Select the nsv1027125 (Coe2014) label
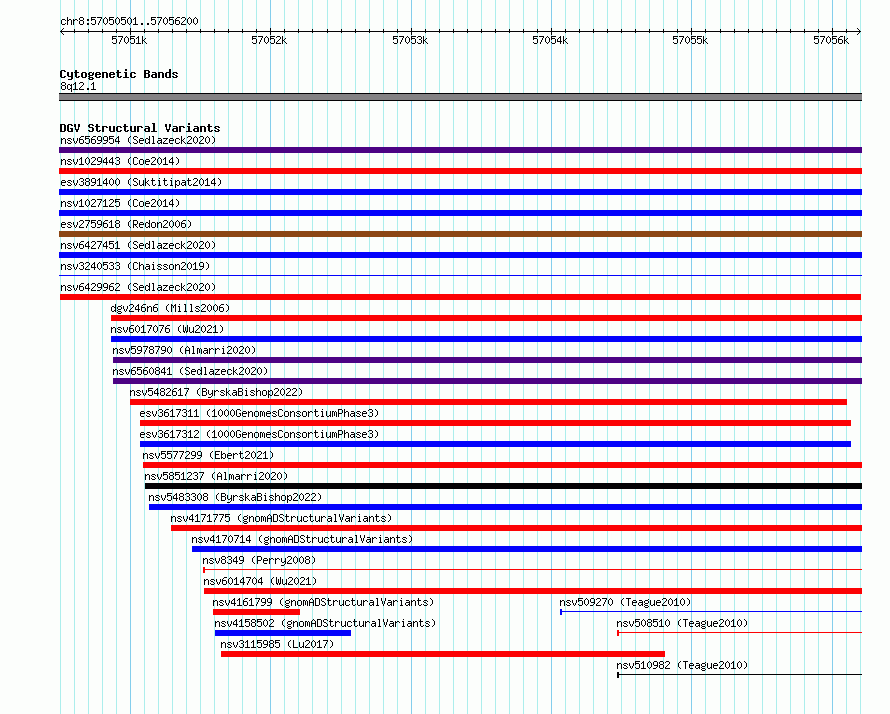 click(x=120, y=203)
